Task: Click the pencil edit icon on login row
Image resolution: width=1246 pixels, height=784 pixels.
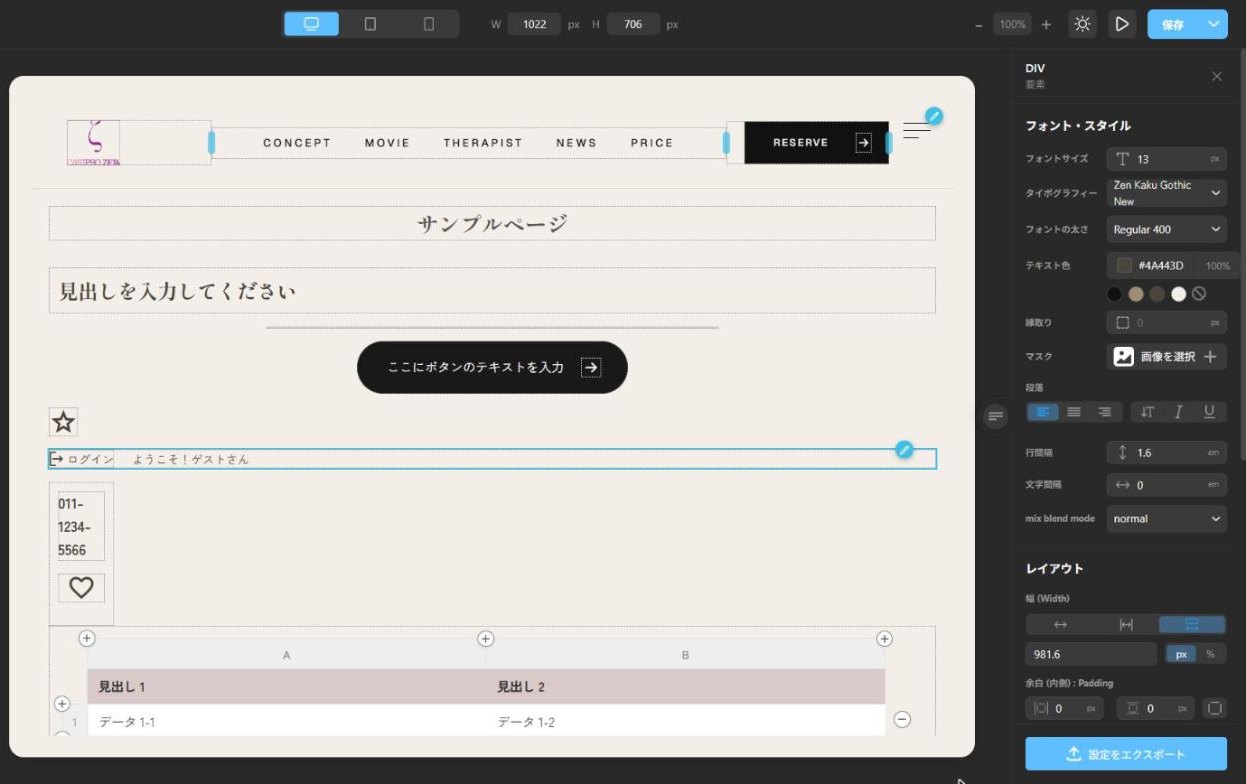Action: point(904,449)
